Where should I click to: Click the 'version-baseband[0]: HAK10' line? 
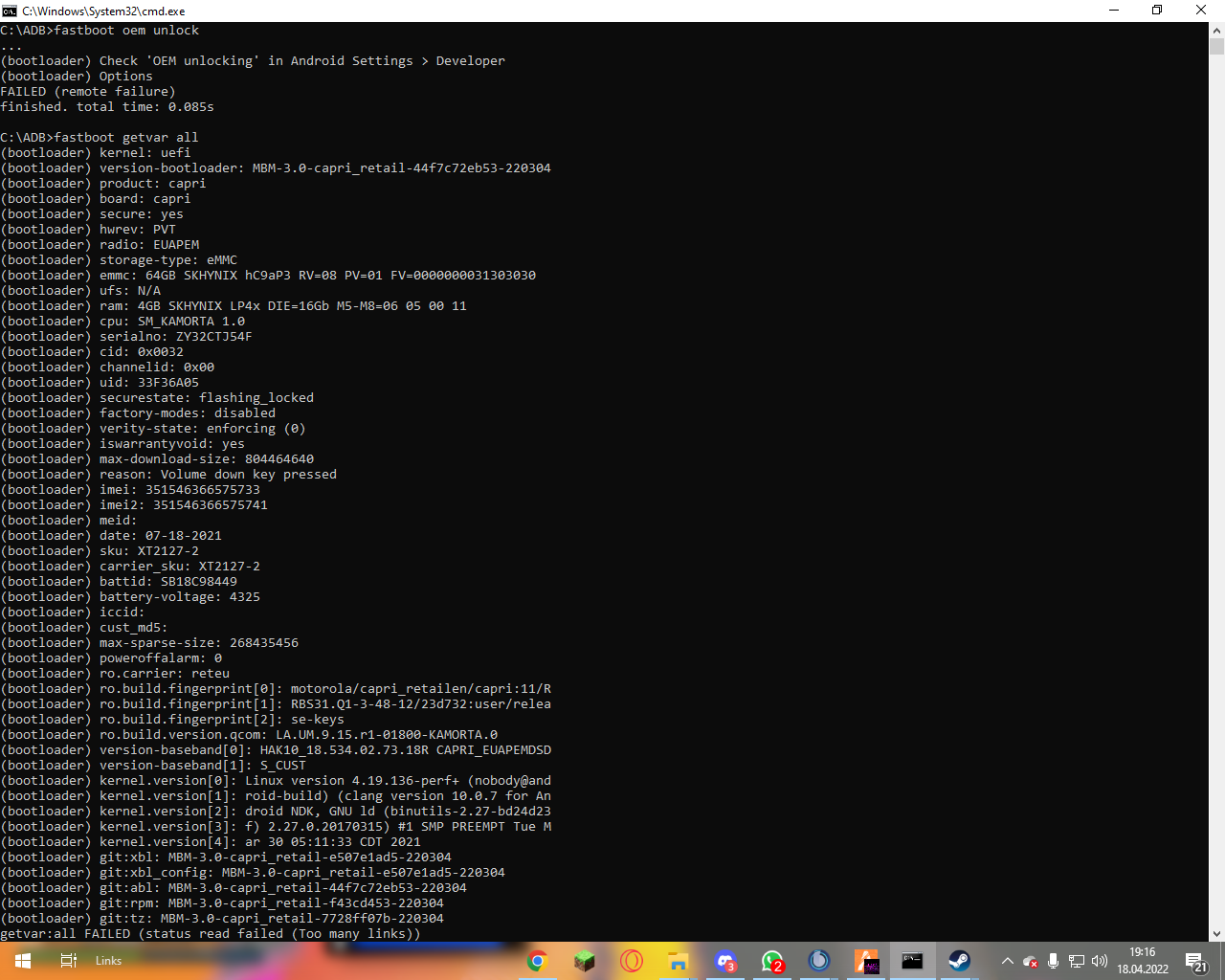pyautogui.click(x=276, y=749)
